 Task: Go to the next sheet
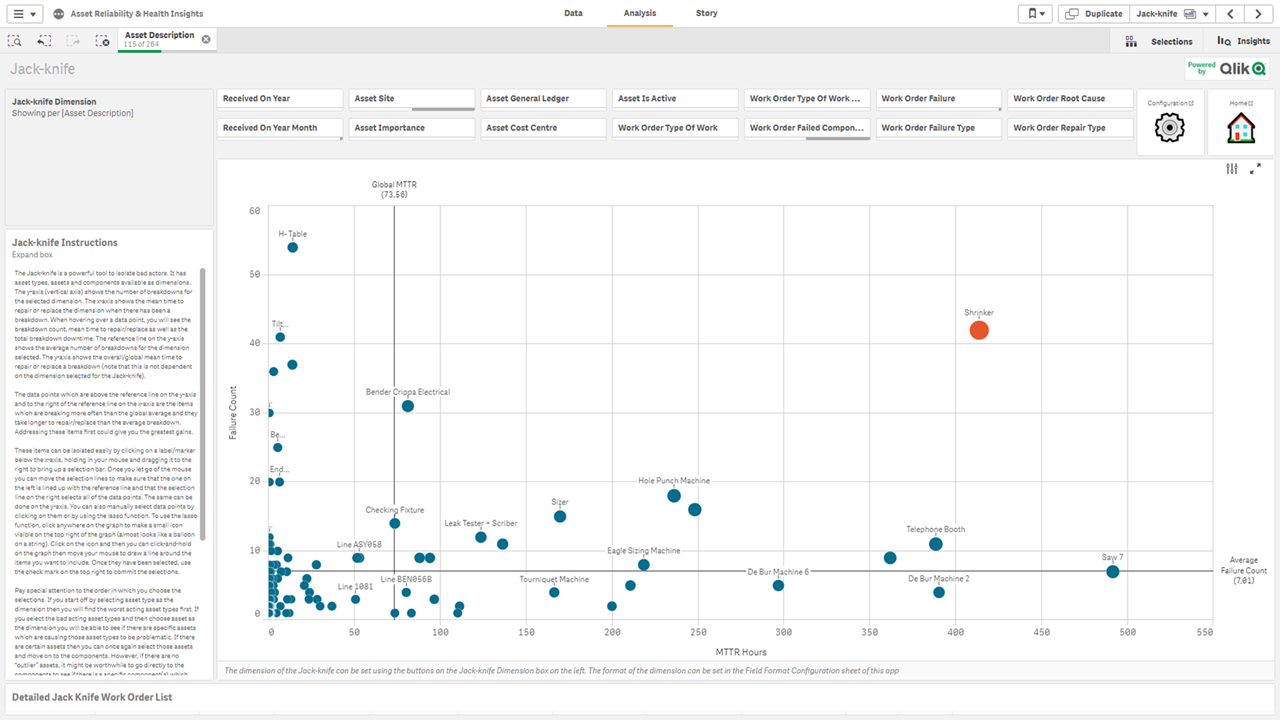[1258, 14]
